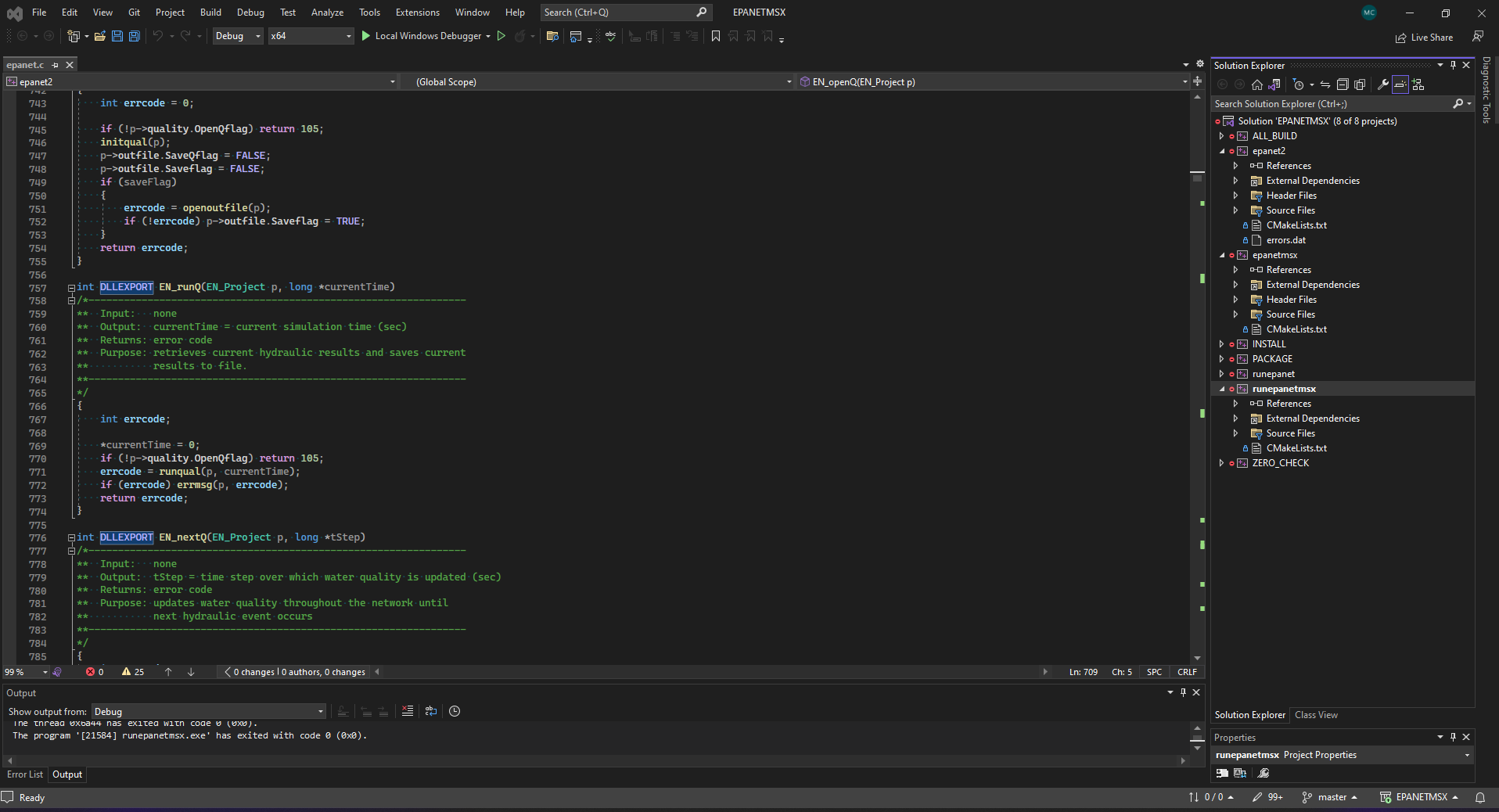Click EPANETMSX repository button in status bar
Viewport: 1499px width, 812px height.
point(1419,797)
